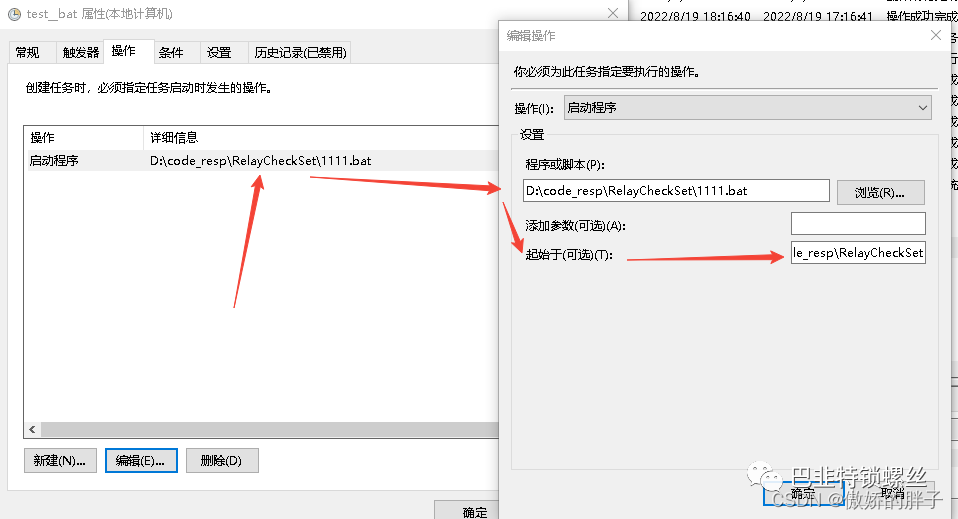The height and width of the screenshot is (519, 958).
Task: Click the D:\code_resp\RelayCheckSet\1111.bat detail cell
Action: [261, 161]
